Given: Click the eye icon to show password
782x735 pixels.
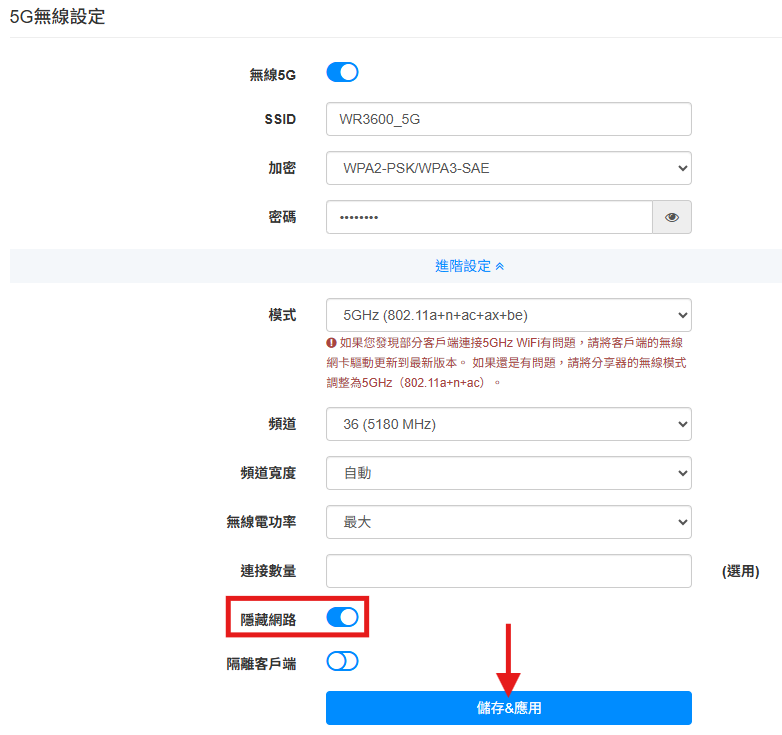Looking at the screenshot, I should click(x=671, y=217).
